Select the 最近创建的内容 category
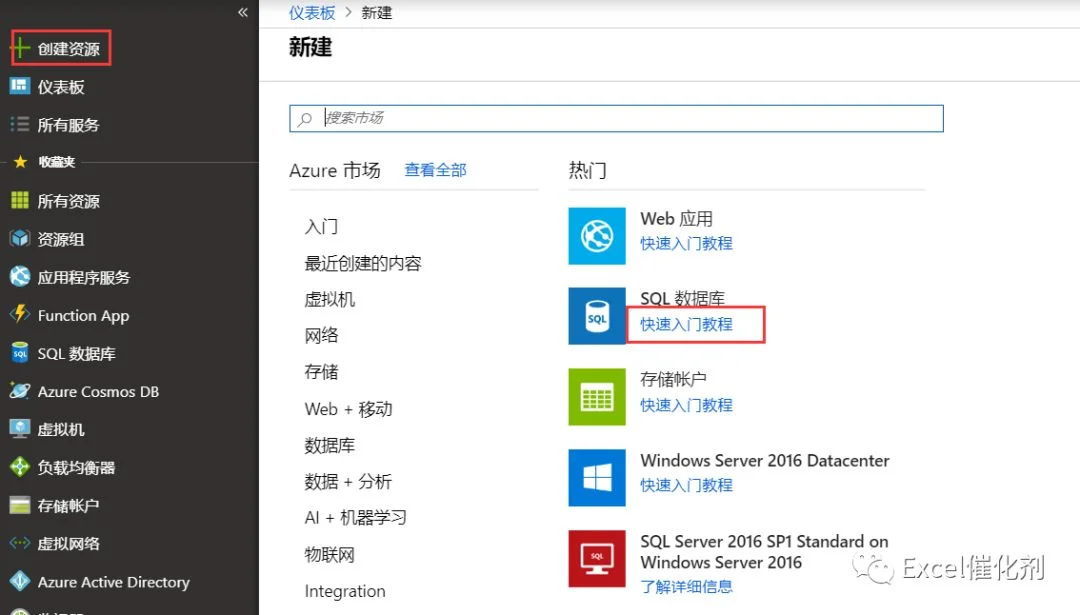1080x615 pixels. (363, 263)
